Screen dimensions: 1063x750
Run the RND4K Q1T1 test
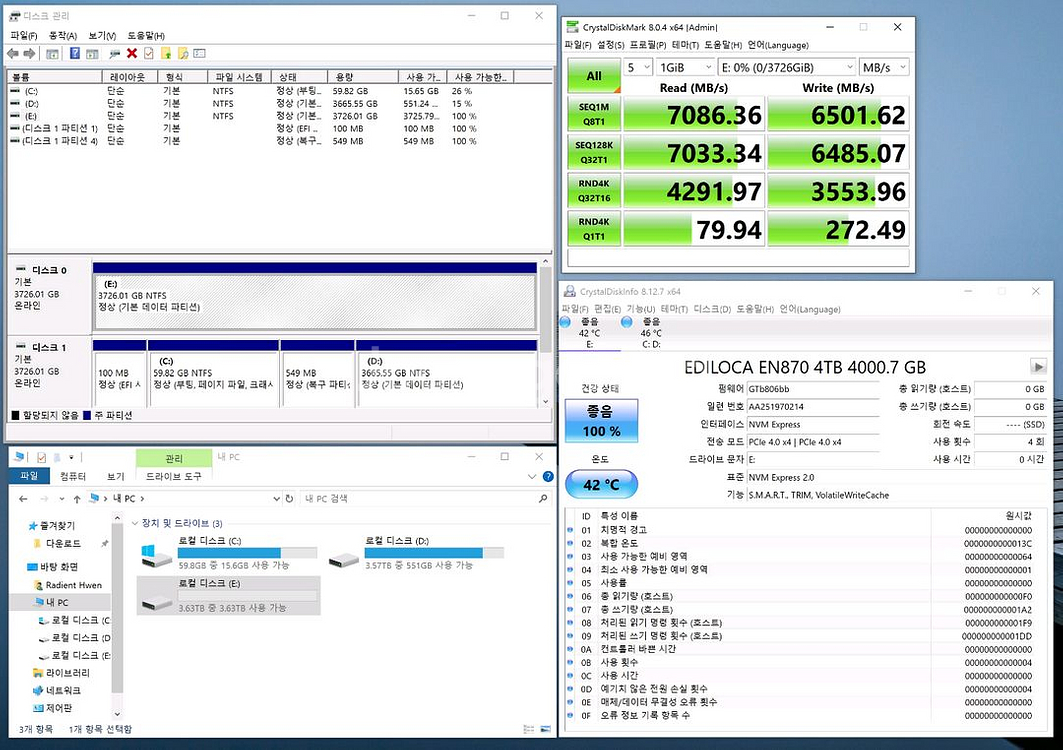[594, 229]
